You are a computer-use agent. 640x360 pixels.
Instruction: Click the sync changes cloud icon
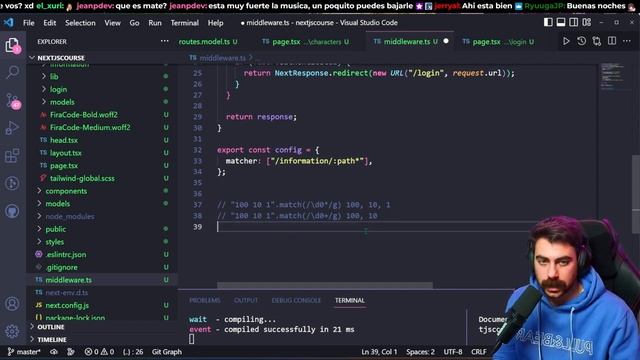coord(53,351)
